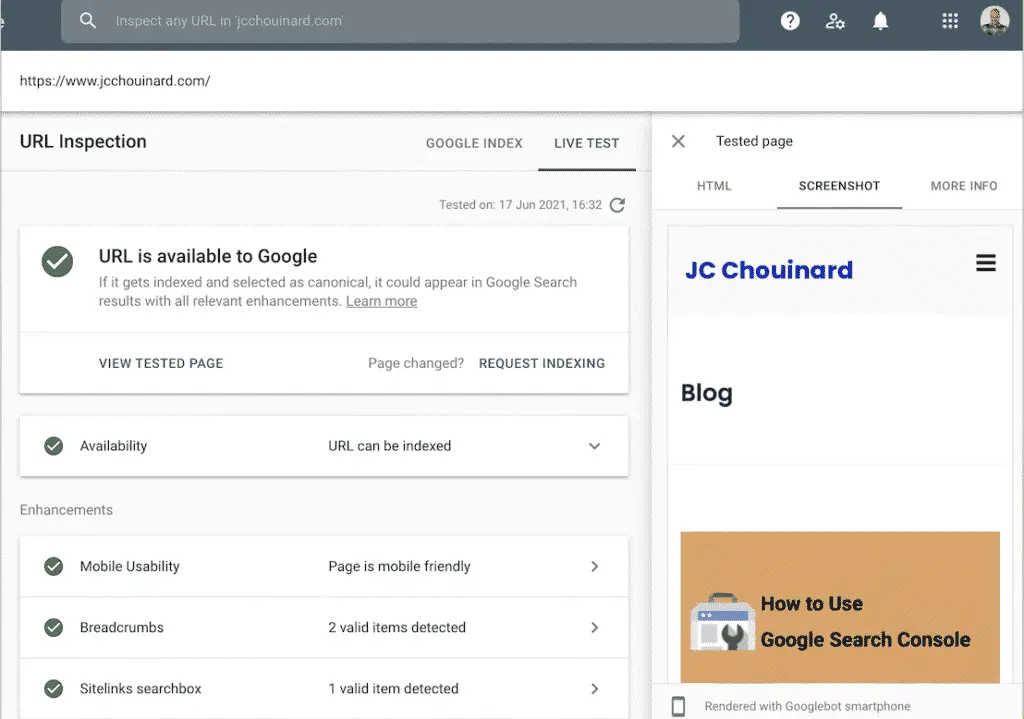Viewport: 1024px width, 719px height.
Task: Switch to the HTML tab
Action: tap(714, 186)
